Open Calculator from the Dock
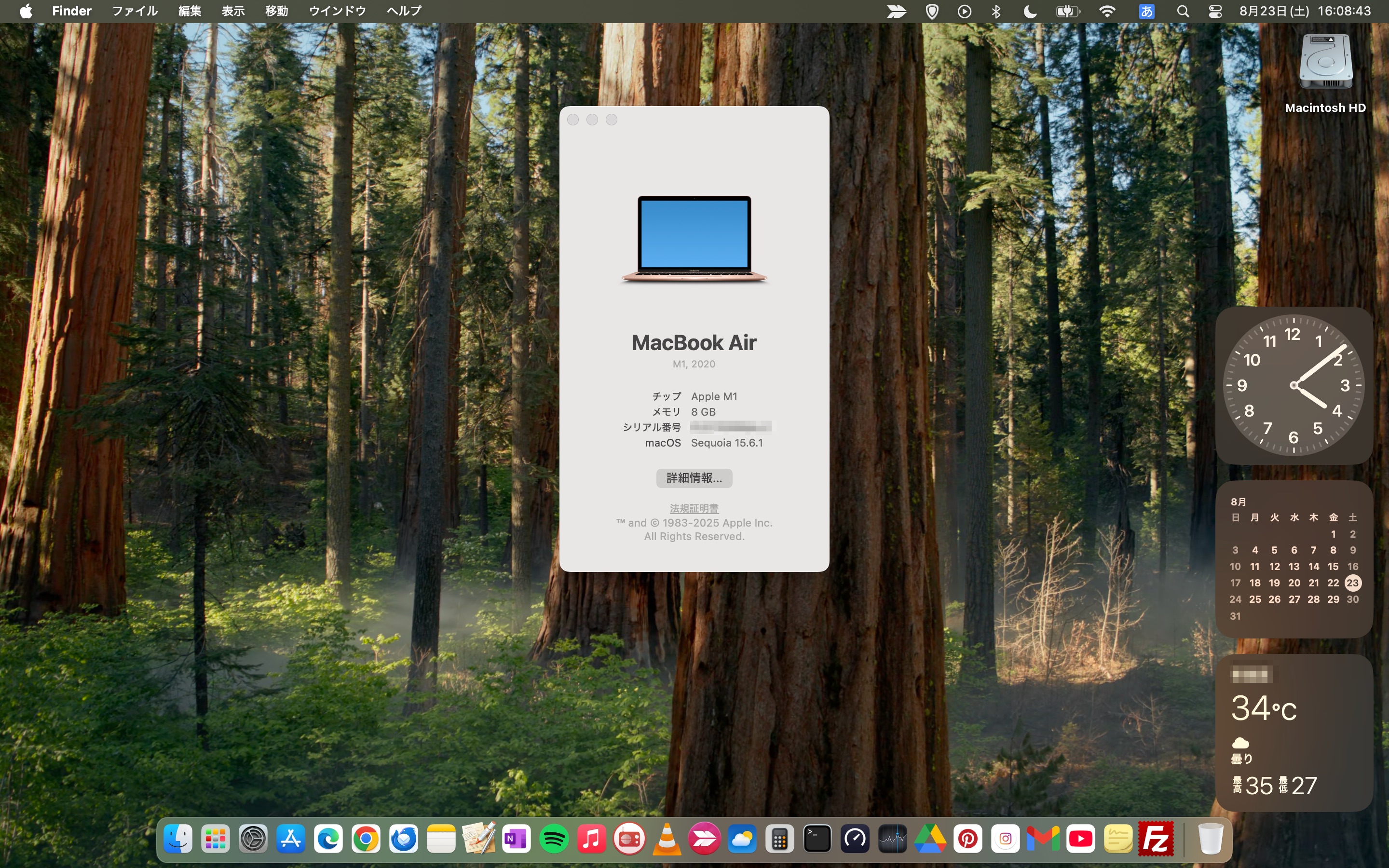The image size is (1389, 868). pyautogui.click(x=779, y=839)
